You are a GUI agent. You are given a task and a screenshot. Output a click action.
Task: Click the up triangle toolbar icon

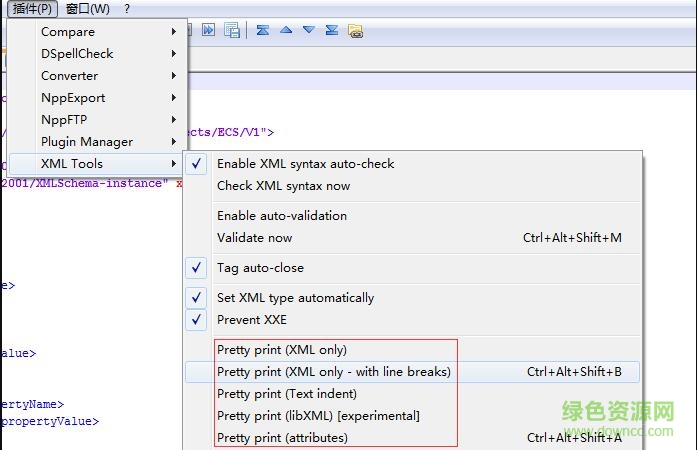286,30
